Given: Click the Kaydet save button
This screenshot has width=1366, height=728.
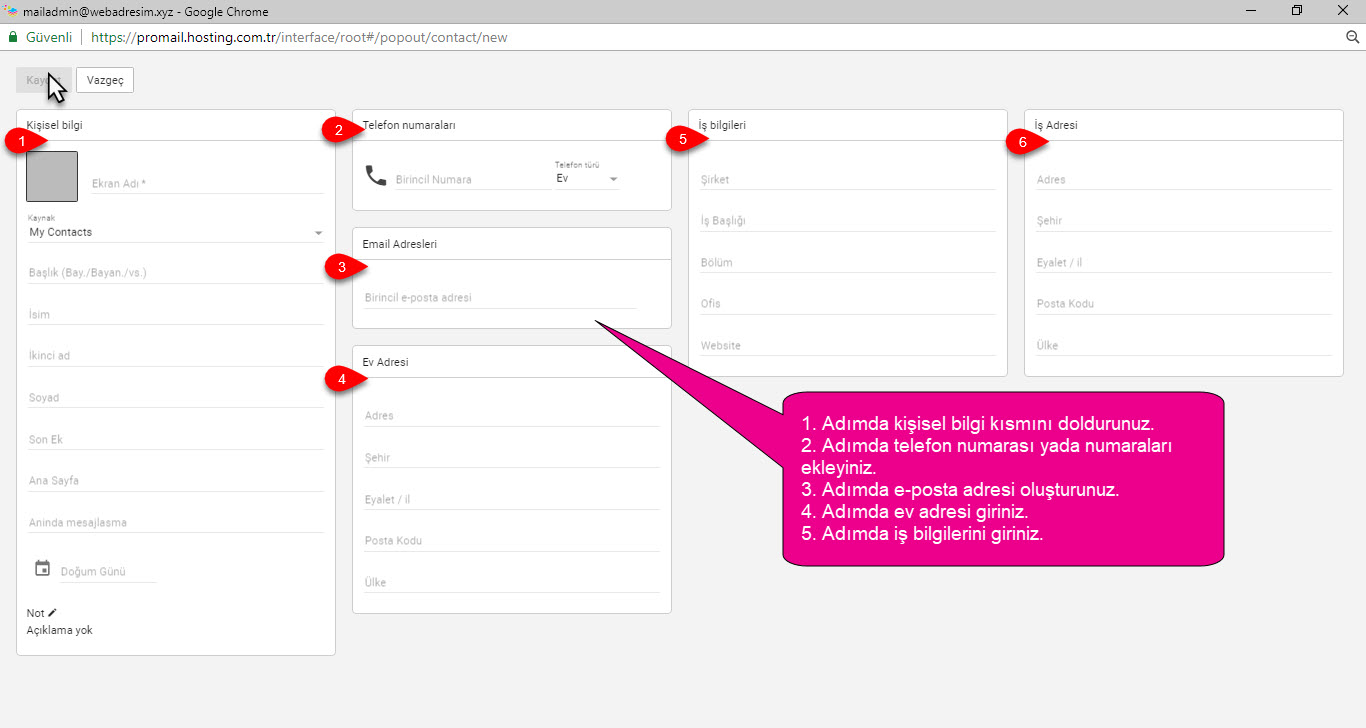Looking at the screenshot, I should (44, 80).
